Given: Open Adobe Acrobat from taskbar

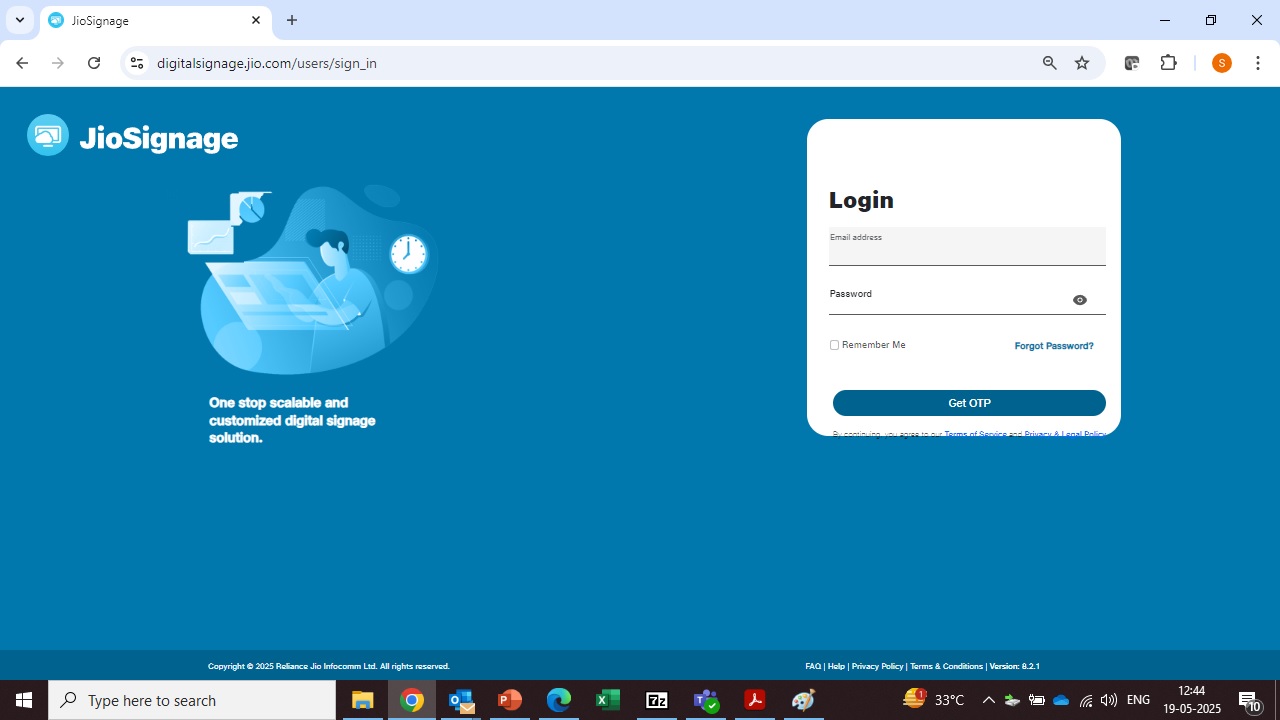Looking at the screenshot, I should [x=755, y=700].
